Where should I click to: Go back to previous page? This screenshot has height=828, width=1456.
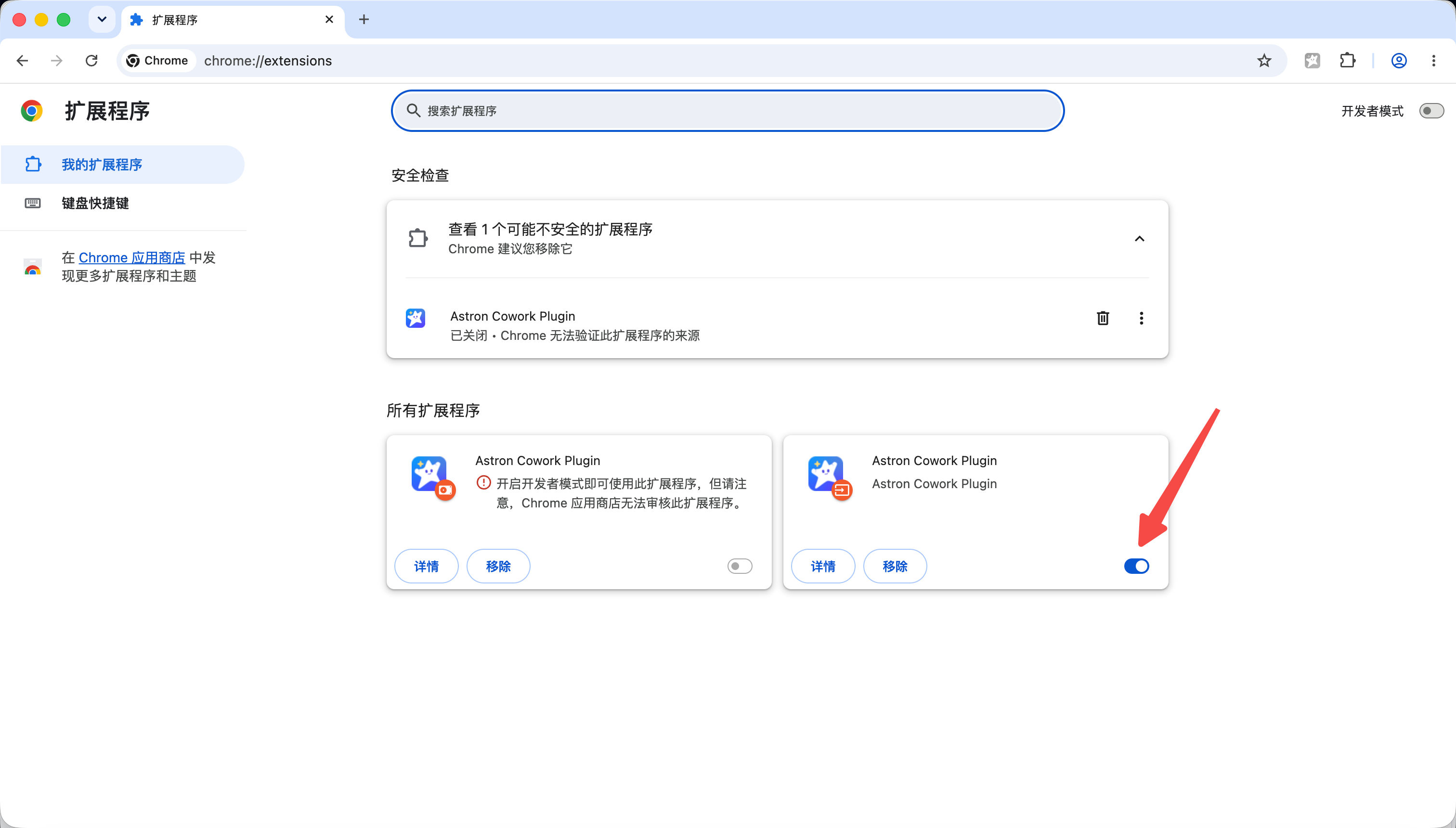[22, 60]
